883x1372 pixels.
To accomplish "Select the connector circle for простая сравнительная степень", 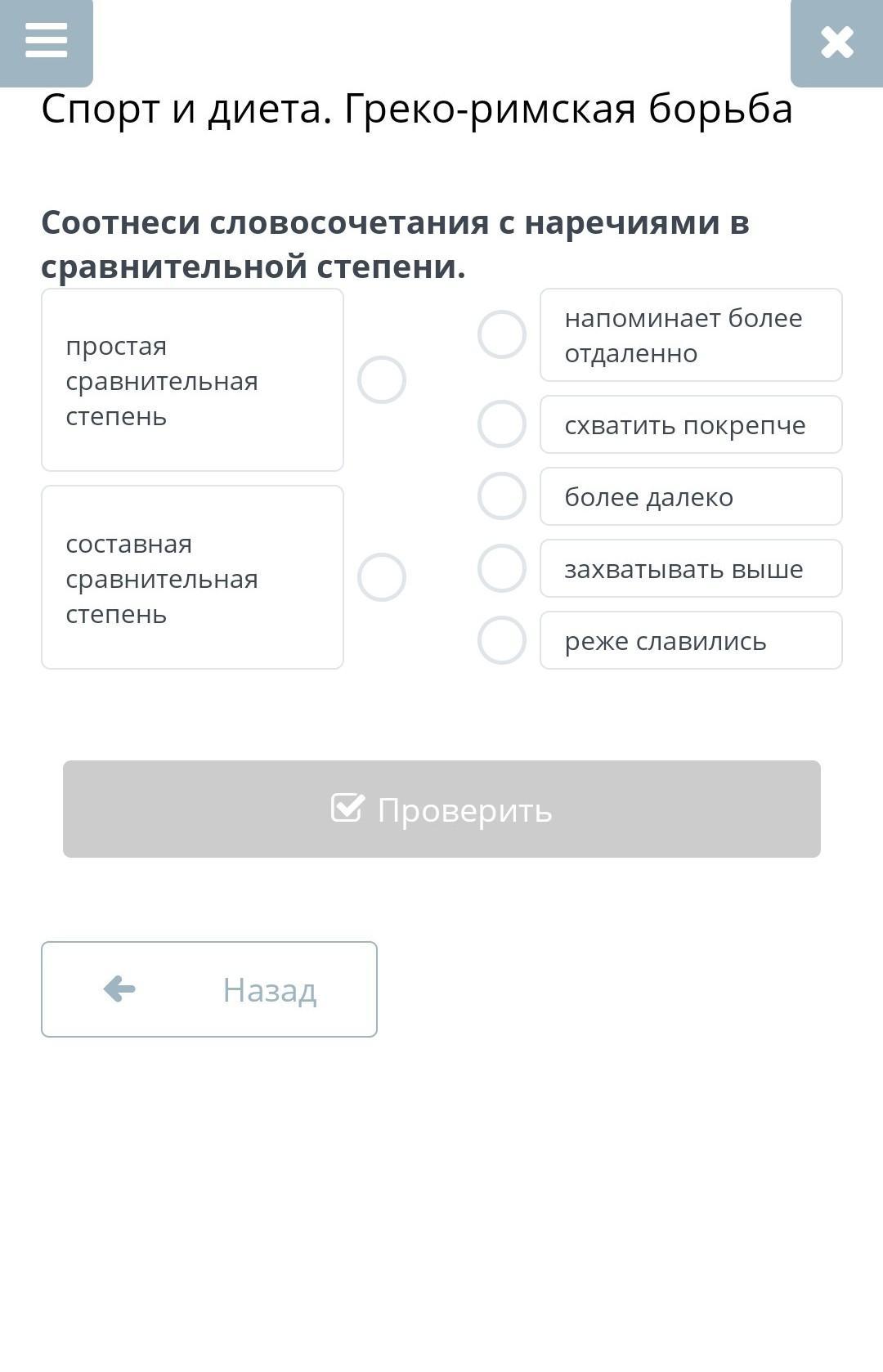I will point(382,380).
